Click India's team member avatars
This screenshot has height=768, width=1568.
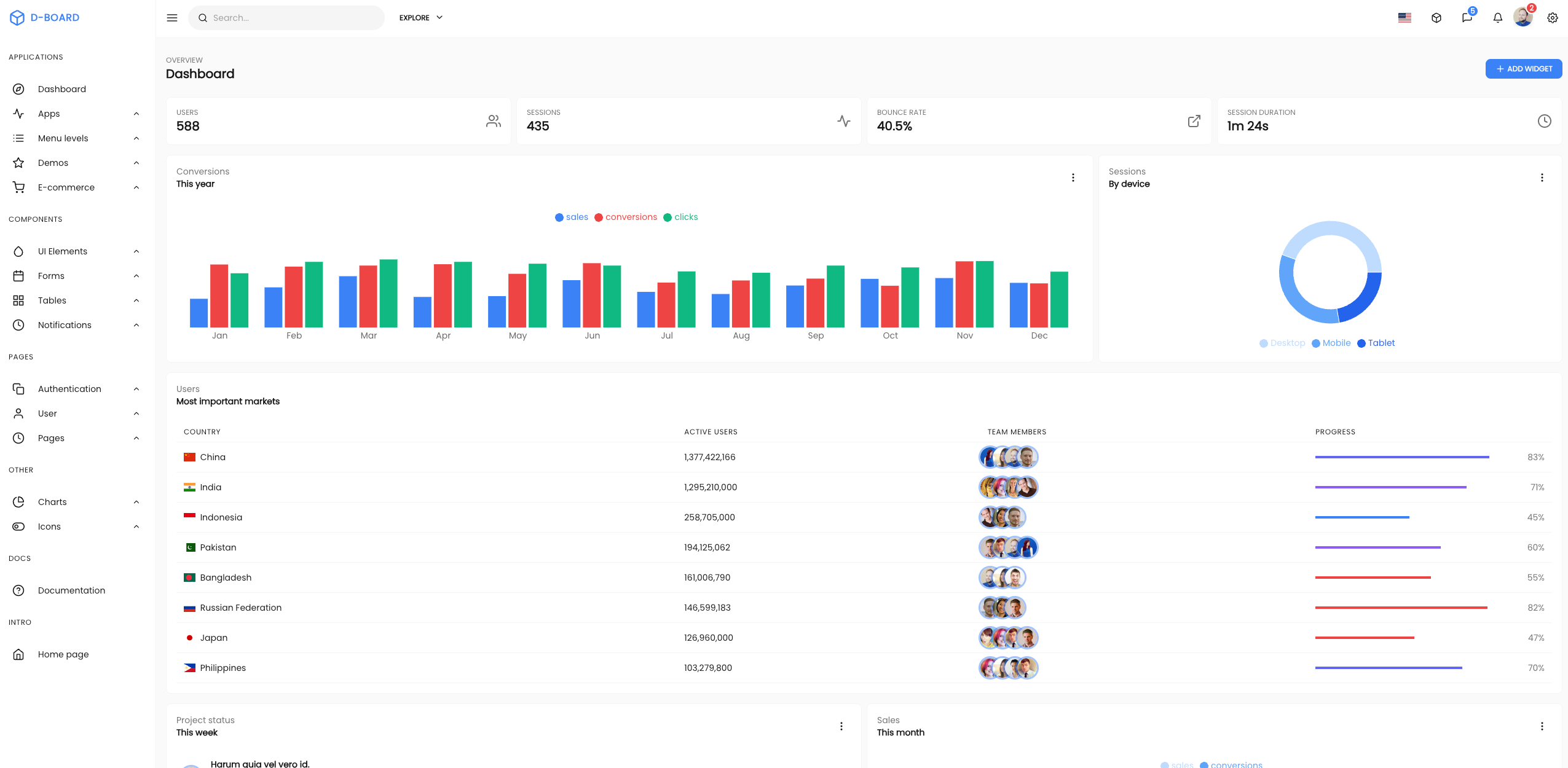pos(1008,487)
